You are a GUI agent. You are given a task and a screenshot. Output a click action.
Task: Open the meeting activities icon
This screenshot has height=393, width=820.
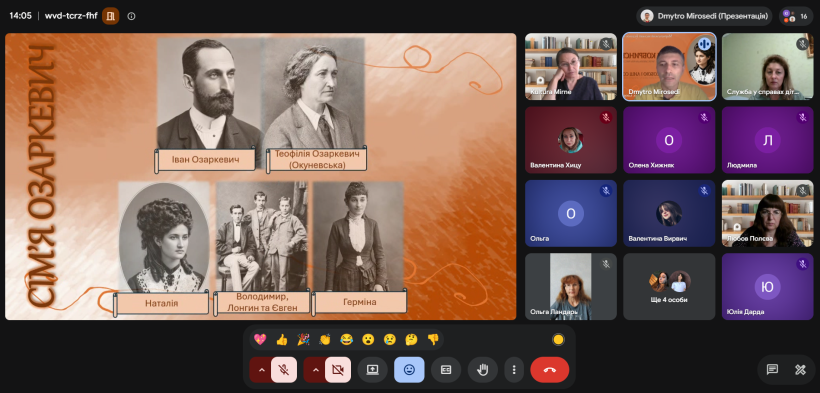point(800,369)
